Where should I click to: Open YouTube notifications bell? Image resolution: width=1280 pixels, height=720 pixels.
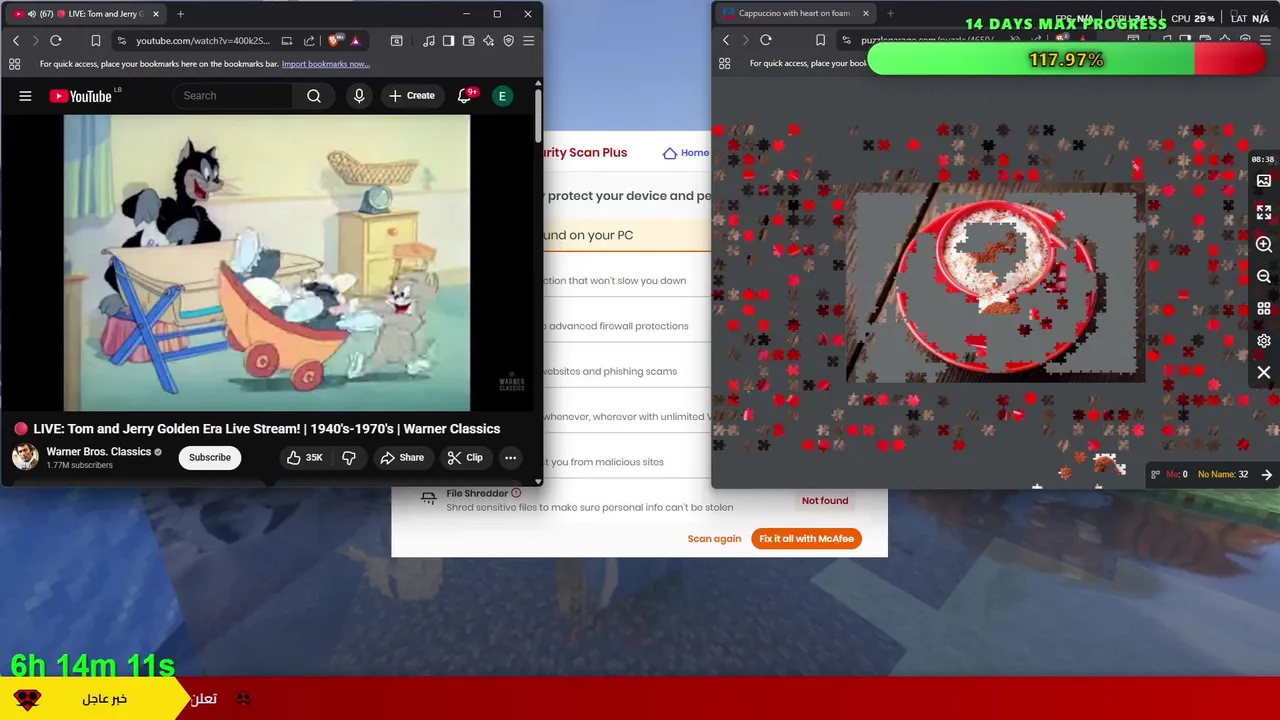464,96
